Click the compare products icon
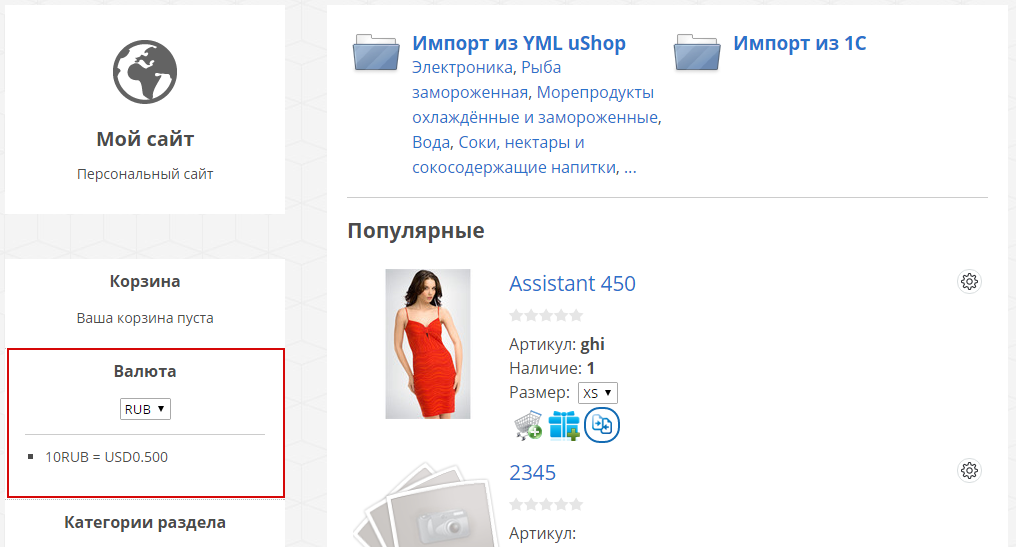The height and width of the screenshot is (547, 1016). pyautogui.click(x=602, y=425)
